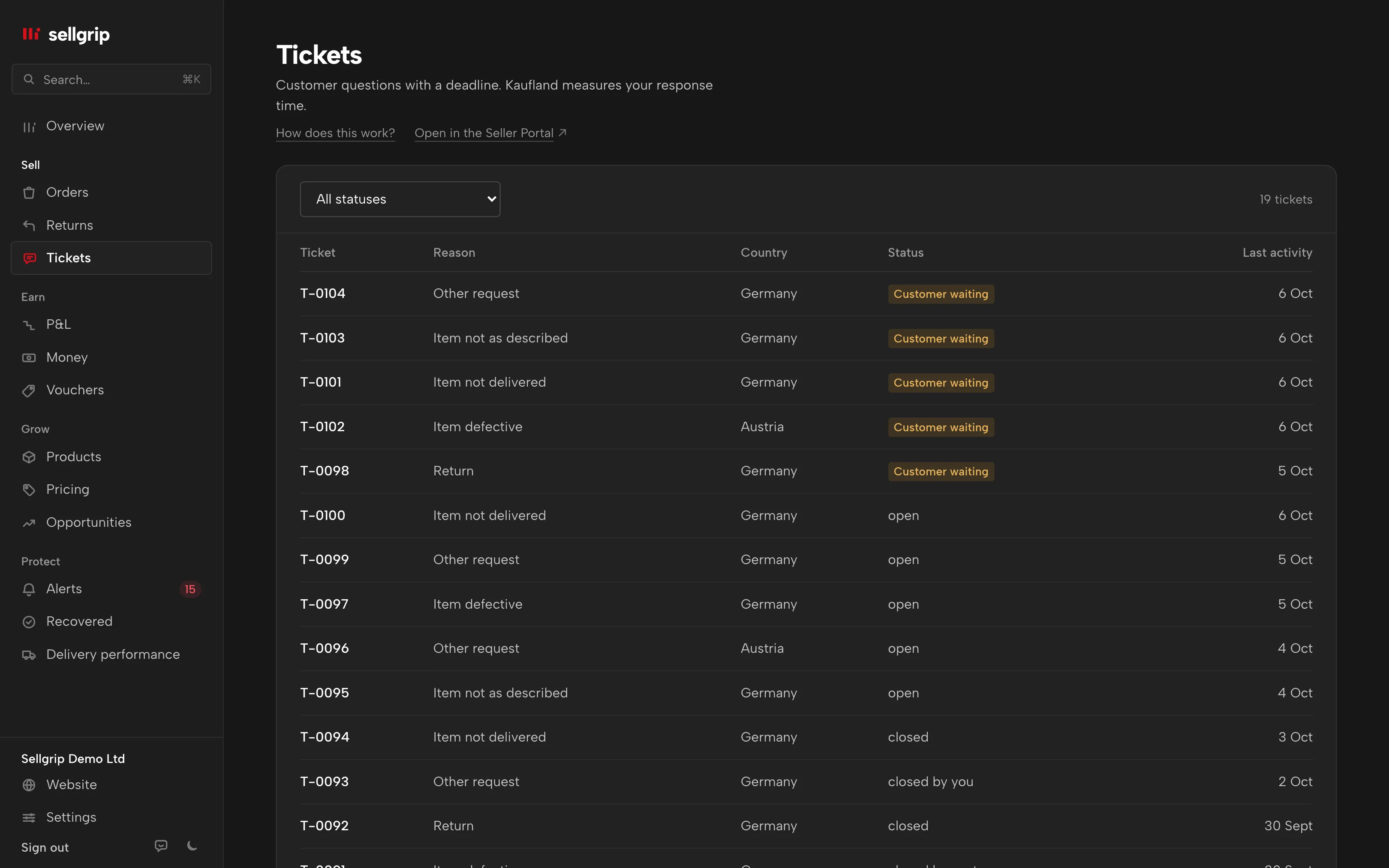Click the Last activity column header
The image size is (1389, 868).
(1277, 252)
